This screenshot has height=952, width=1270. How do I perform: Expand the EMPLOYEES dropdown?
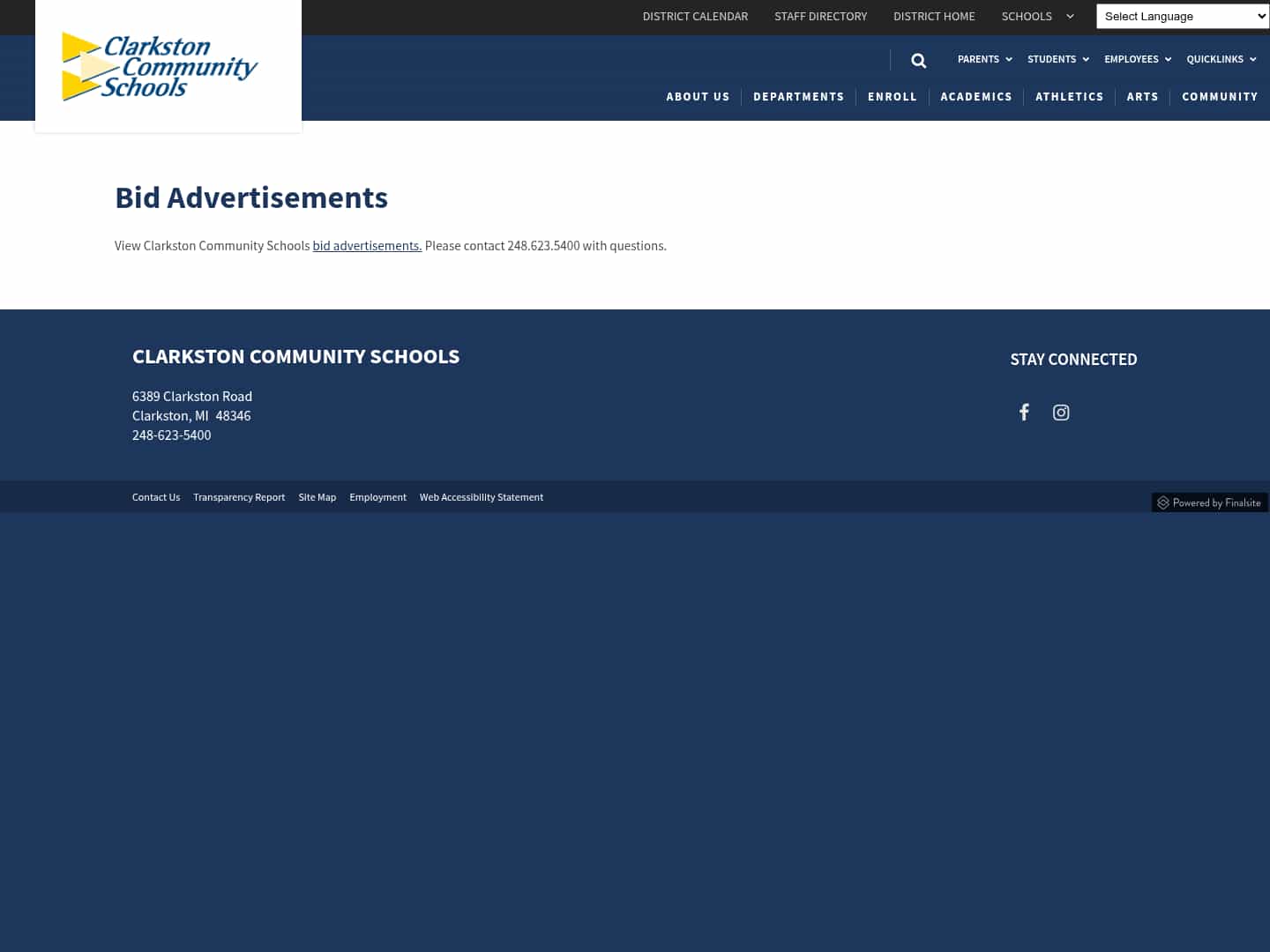pos(1168,59)
